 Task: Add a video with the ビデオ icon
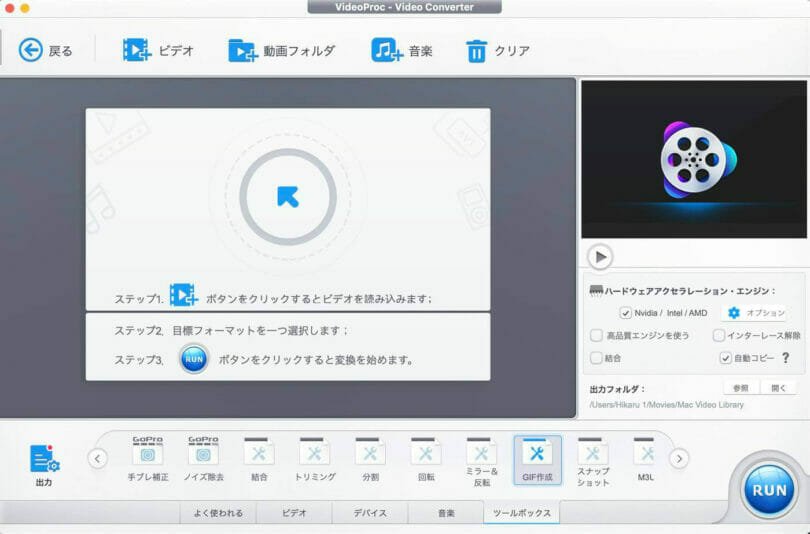pyautogui.click(x=137, y=51)
